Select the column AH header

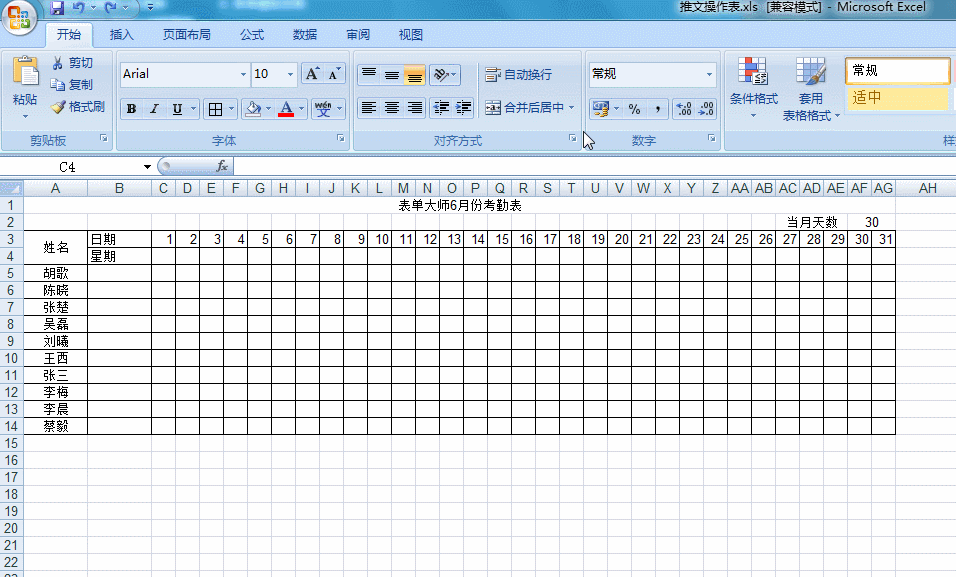tap(927, 188)
